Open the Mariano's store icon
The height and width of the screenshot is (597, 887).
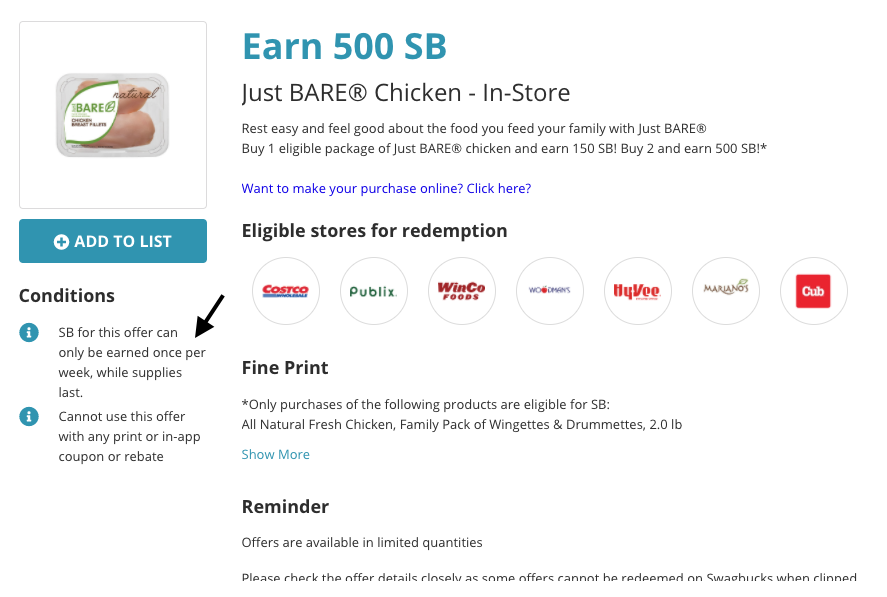coord(726,291)
